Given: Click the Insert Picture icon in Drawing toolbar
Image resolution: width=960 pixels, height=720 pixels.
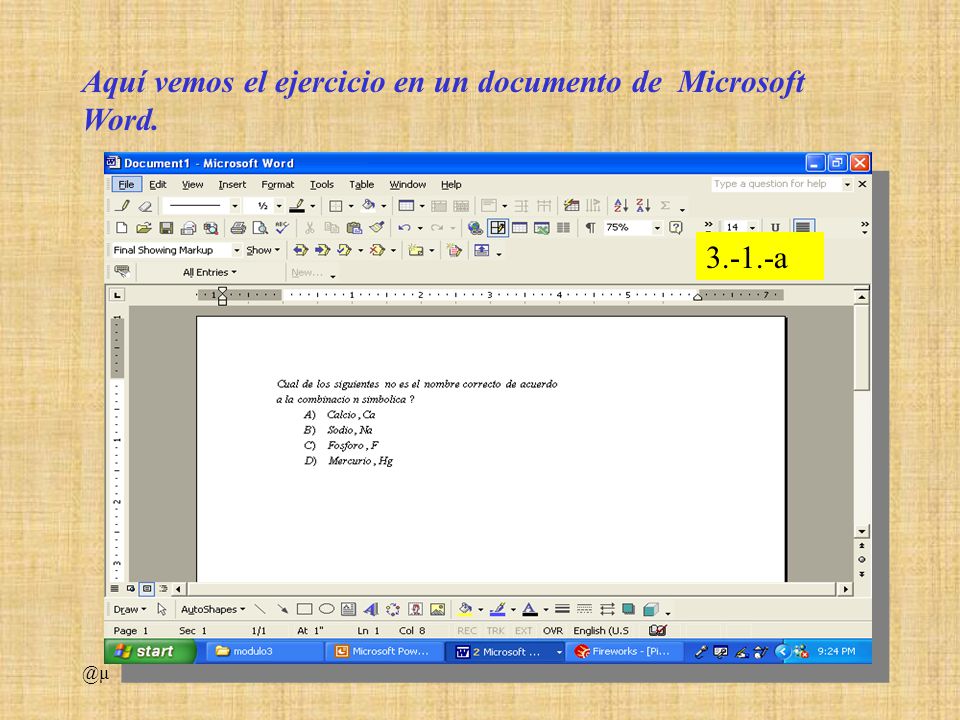Looking at the screenshot, I should 437,609.
